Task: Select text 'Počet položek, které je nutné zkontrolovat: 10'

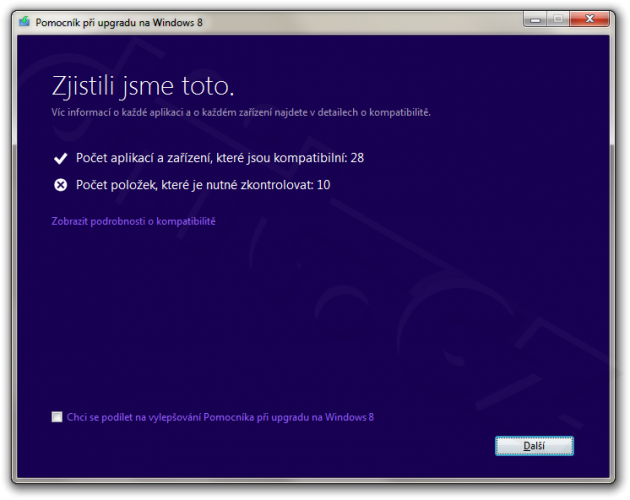Action: (203, 185)
